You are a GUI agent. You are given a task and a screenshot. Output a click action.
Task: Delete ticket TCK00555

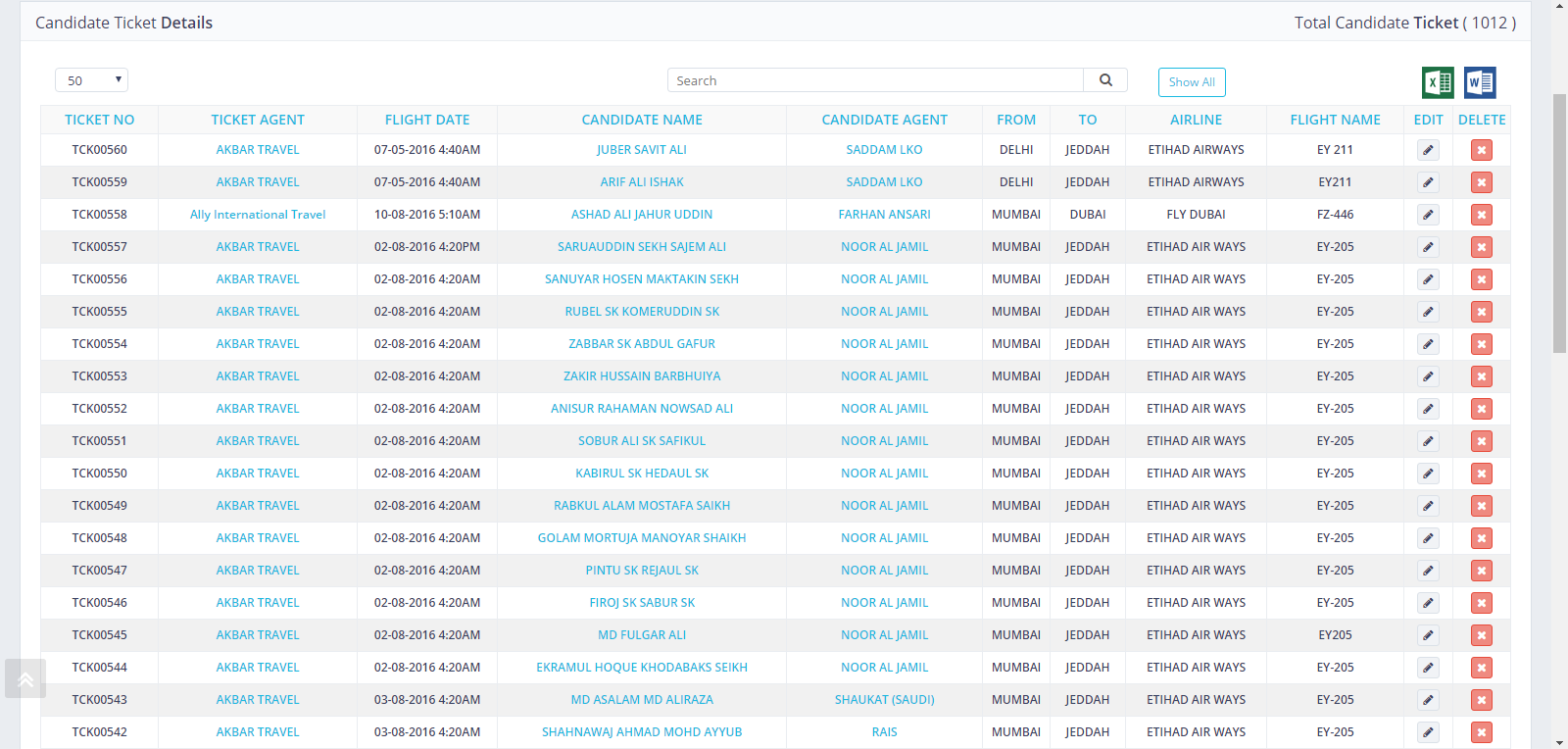coord(1482,312)
